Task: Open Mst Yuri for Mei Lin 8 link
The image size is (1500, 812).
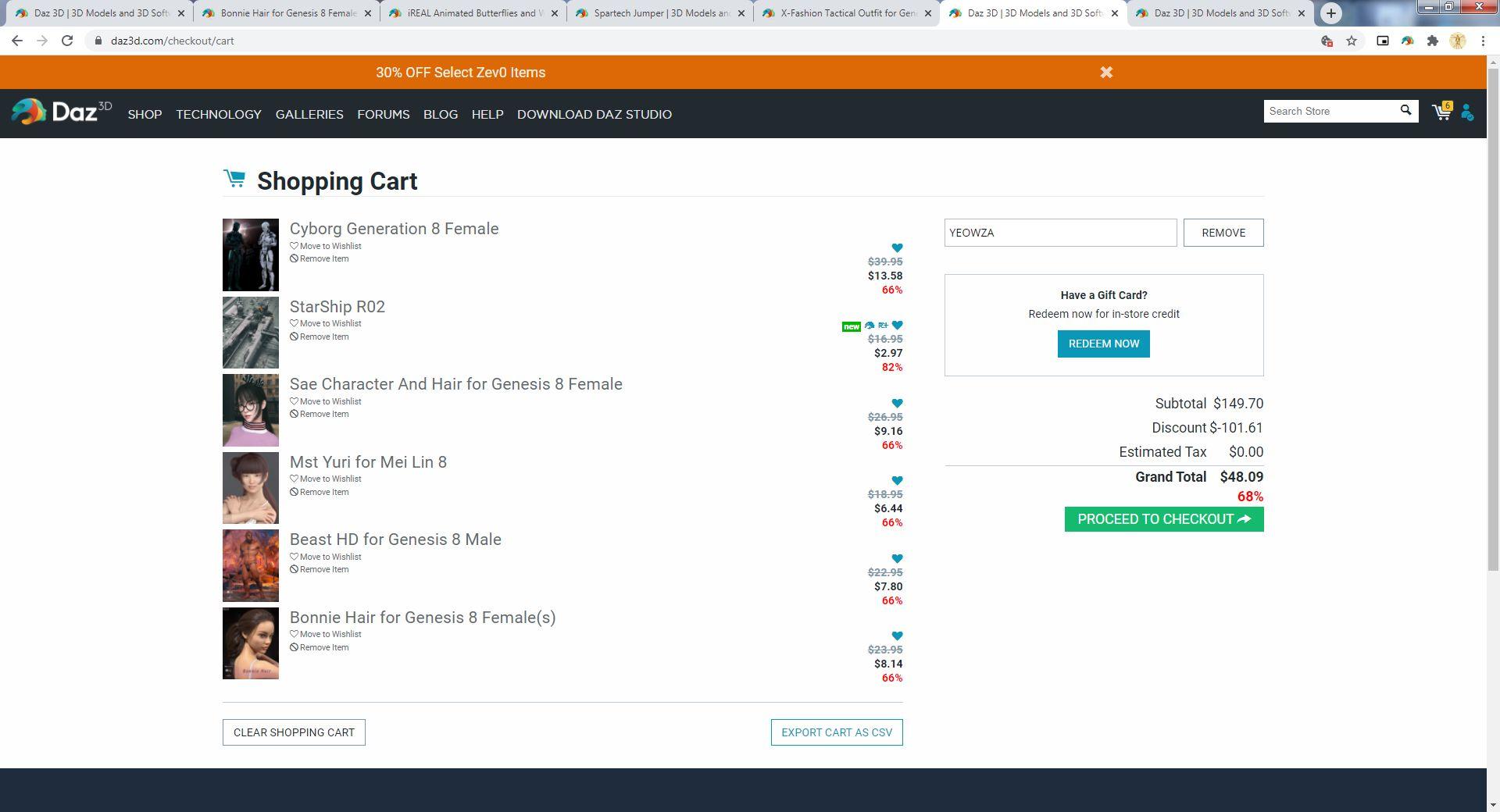Action: coord(368,462)
